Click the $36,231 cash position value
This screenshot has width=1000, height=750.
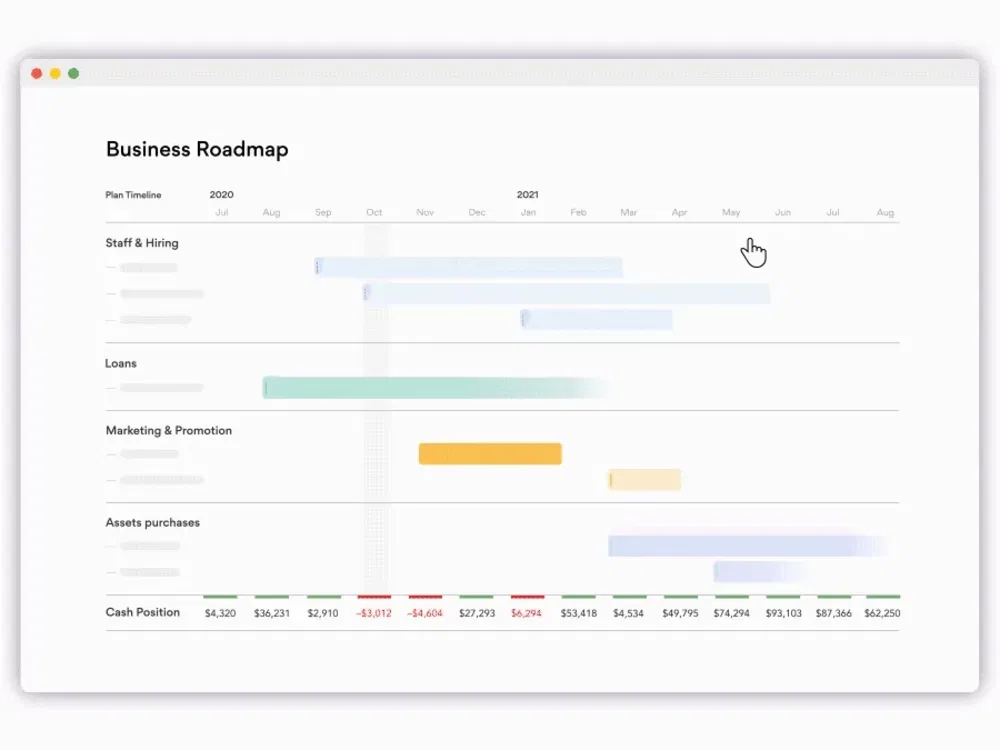coord(272,613)
